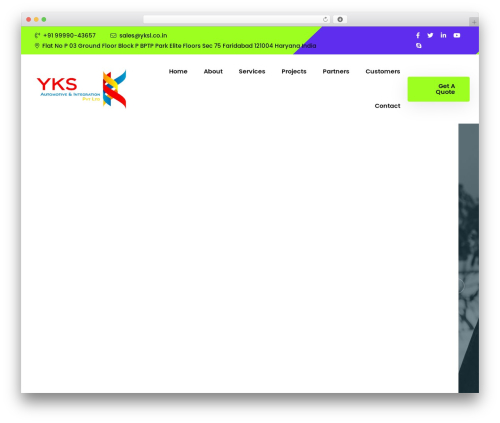Image resolution: width=500 pixels, height=423 pixels.
Task: Click the YKS Automotive & Integration logo
Action: [x=81, y=89]
